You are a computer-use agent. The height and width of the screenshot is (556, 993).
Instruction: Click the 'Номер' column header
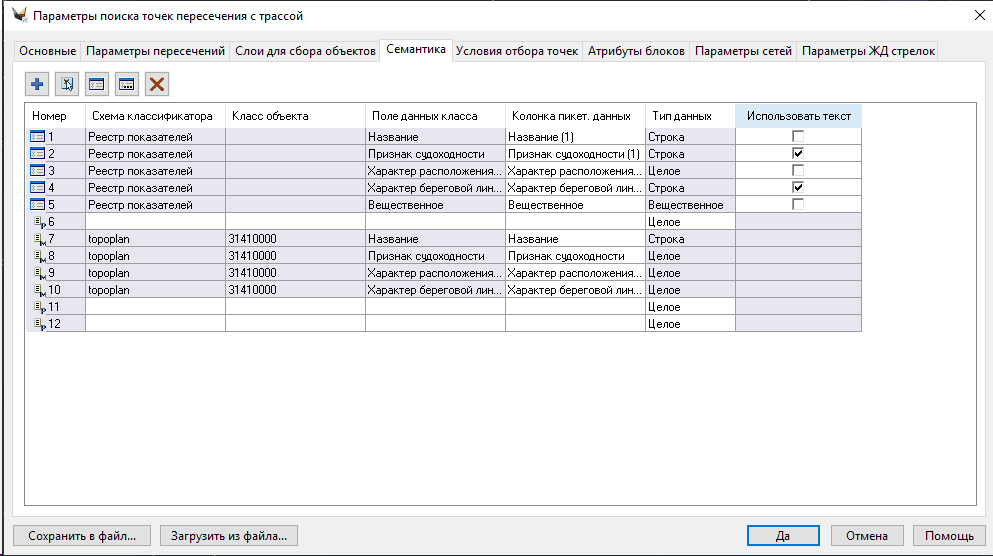tap(56, 116)
